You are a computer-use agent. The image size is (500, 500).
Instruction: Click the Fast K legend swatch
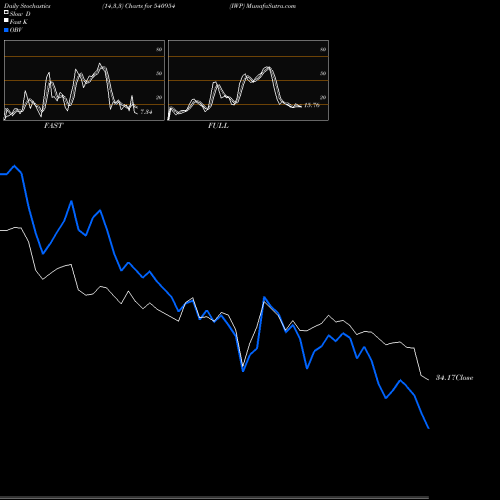[x=6, y=21]
